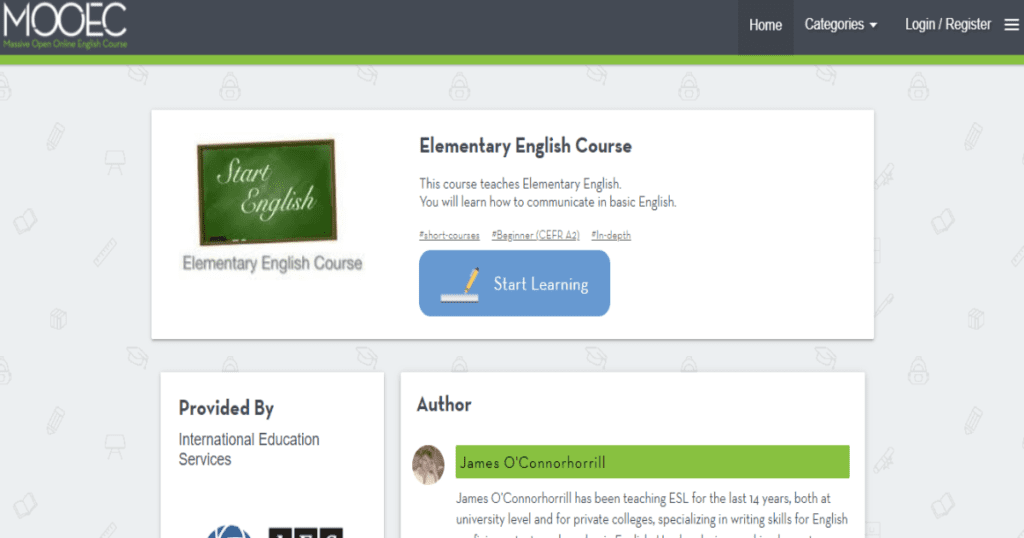Open the #In-depth tag
Viewport: 1024px width, 538px height.
[x=611, y=236]
